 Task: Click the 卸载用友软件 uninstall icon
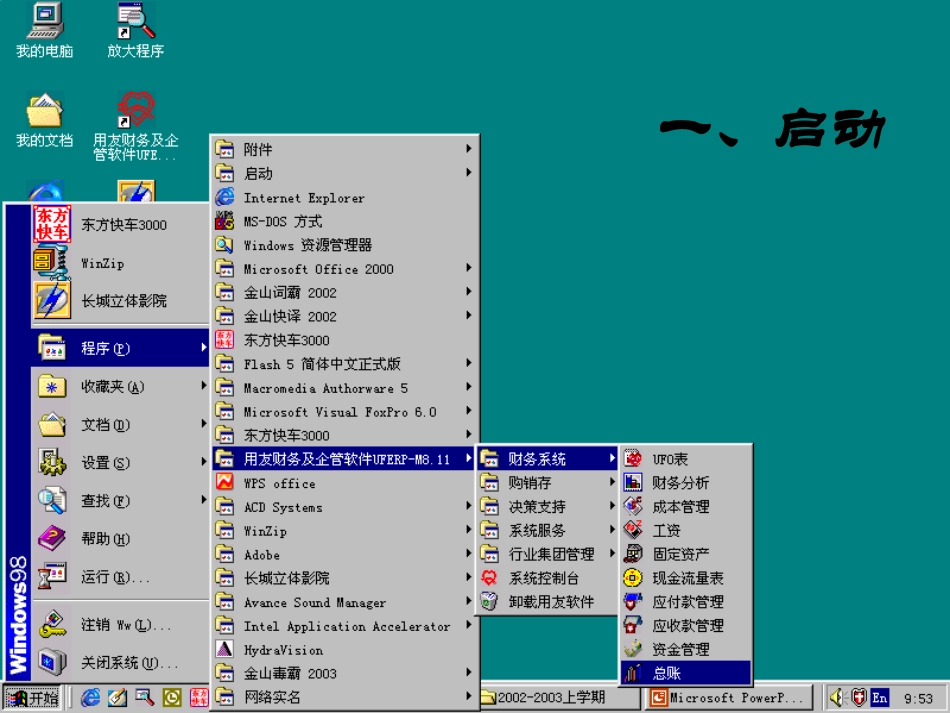489,602
